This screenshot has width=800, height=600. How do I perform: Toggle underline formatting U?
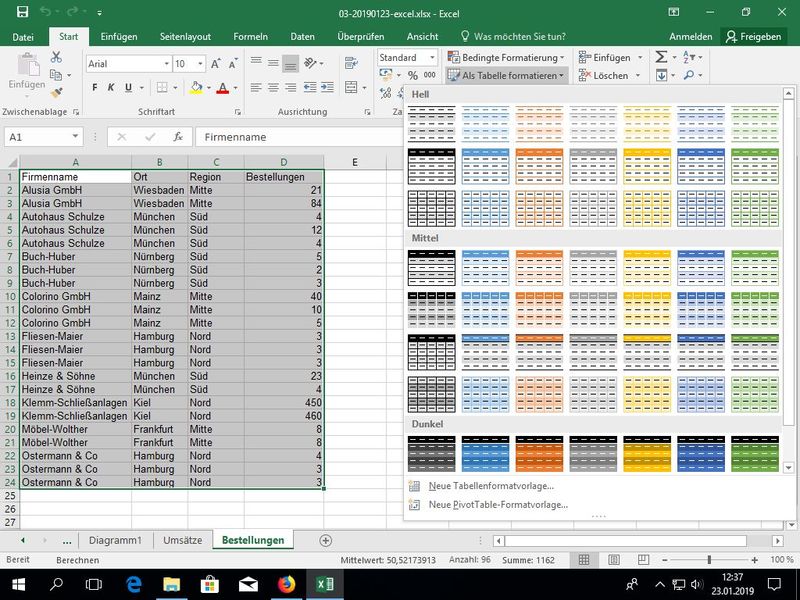128,88
